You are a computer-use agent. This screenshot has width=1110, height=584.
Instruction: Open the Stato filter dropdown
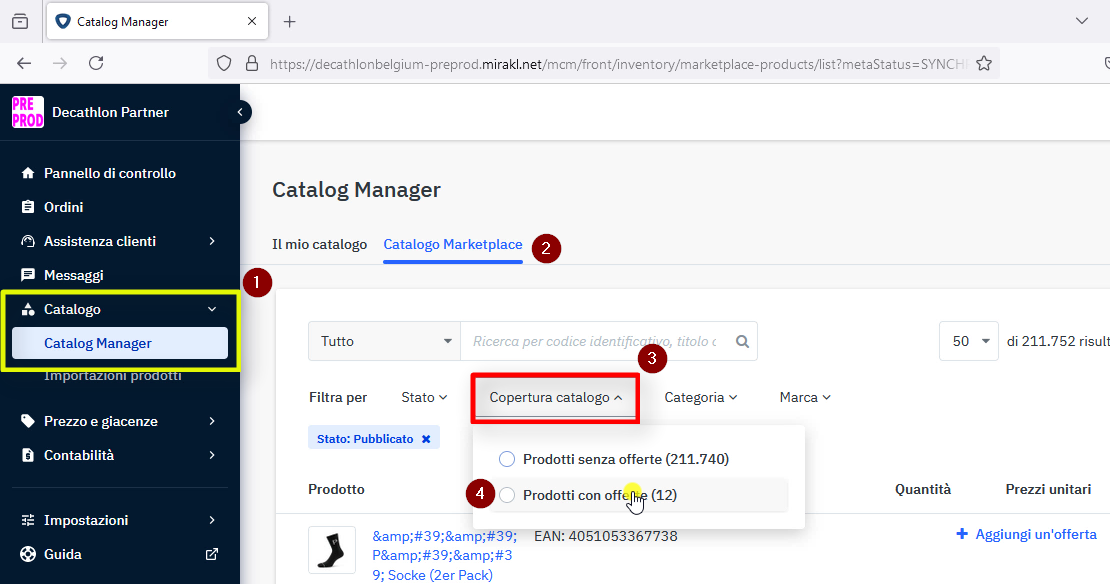coord(424,398)
